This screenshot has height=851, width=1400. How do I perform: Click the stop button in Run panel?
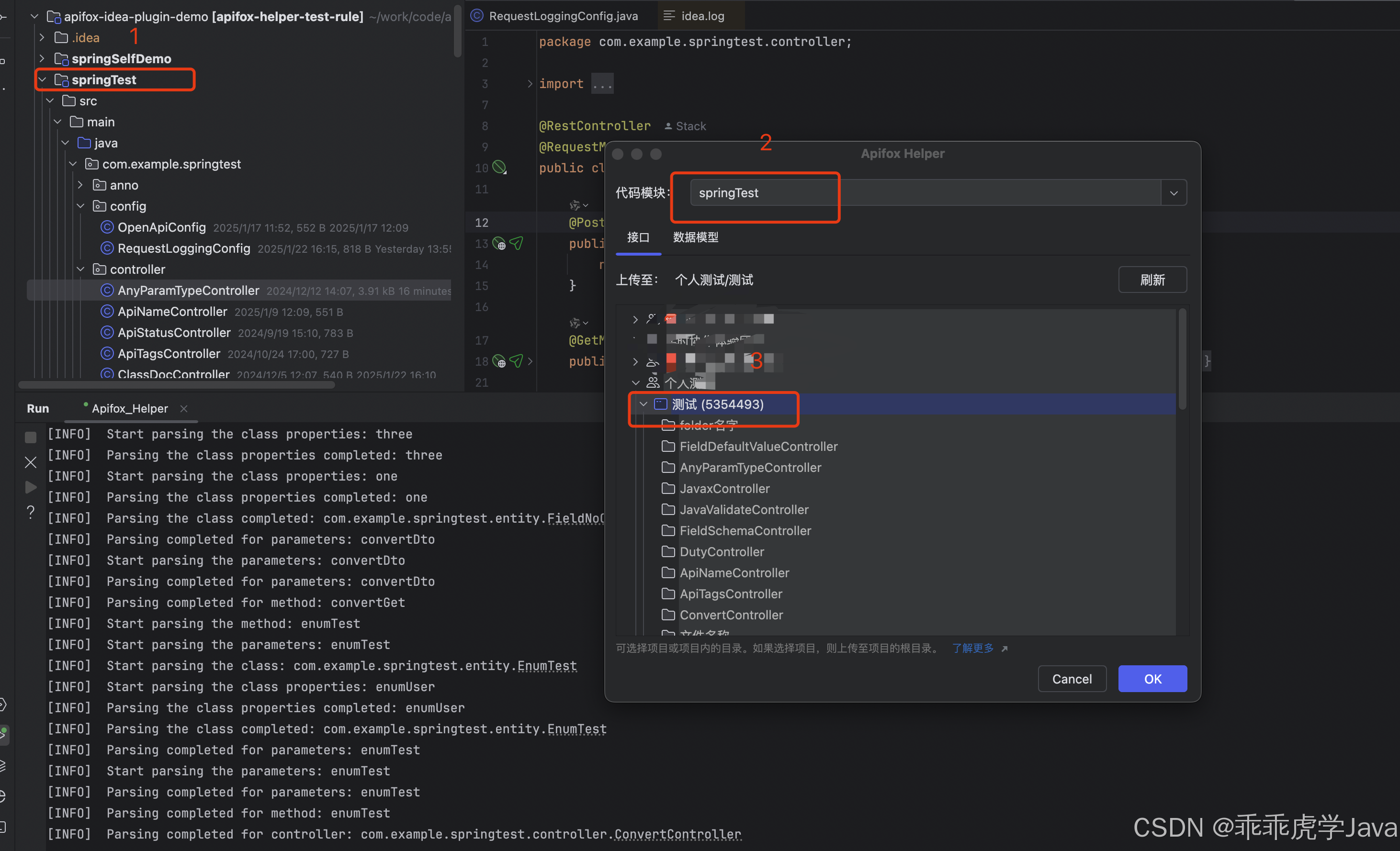[31, 437]
